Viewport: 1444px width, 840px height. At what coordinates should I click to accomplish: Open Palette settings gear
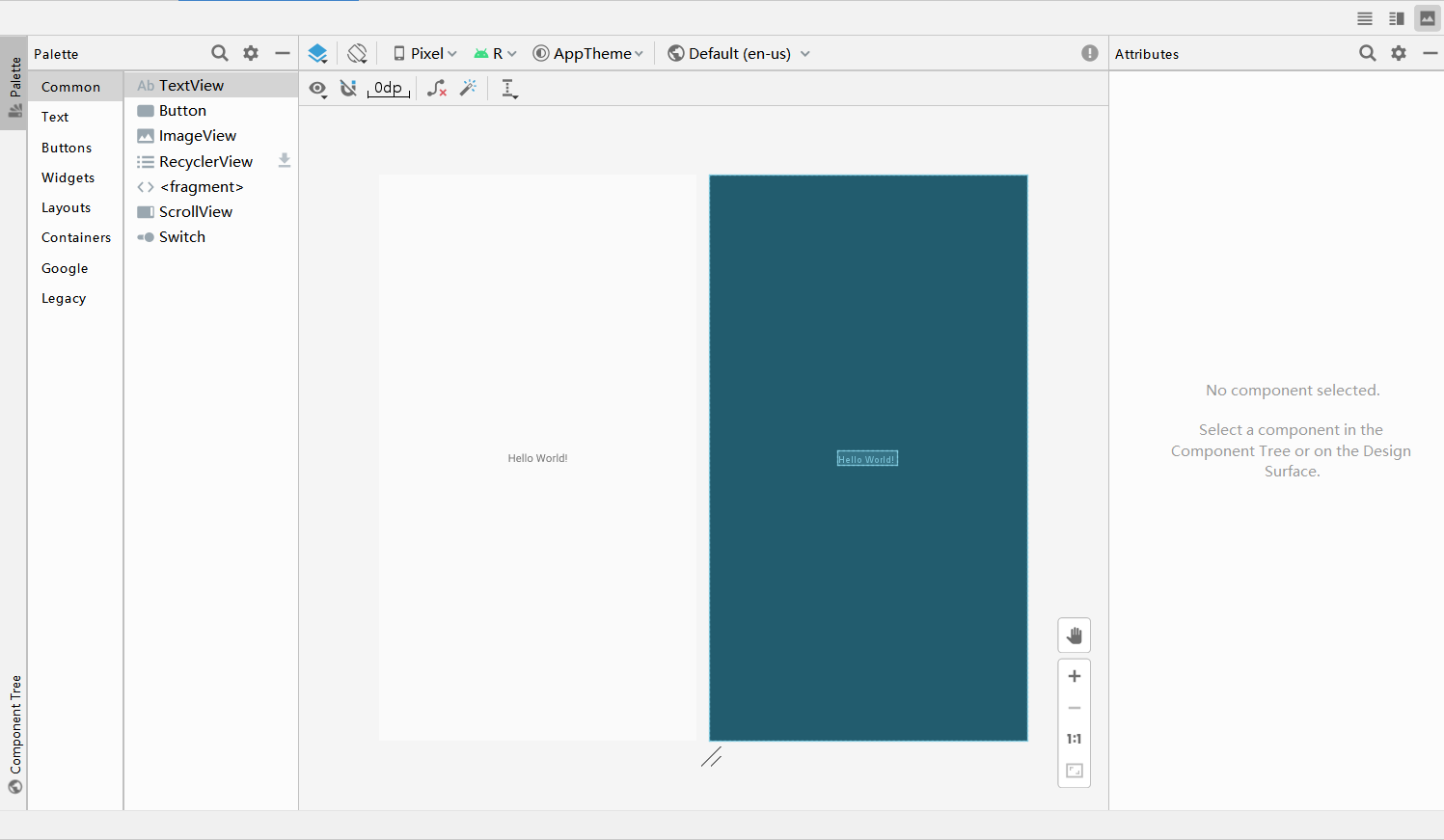pos(251,53)
